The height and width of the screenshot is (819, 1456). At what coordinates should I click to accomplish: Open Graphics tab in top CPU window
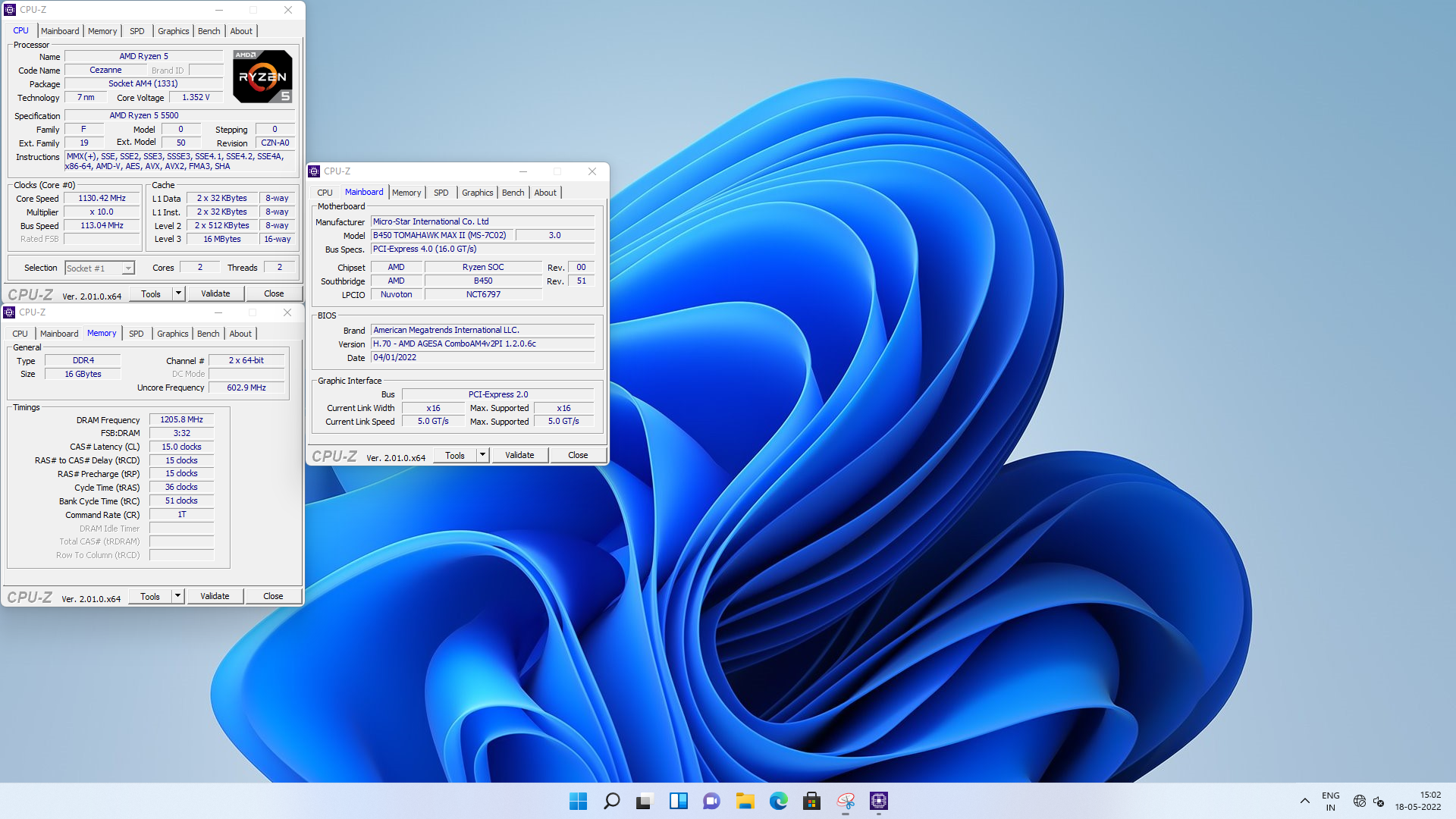pos(174,31)
